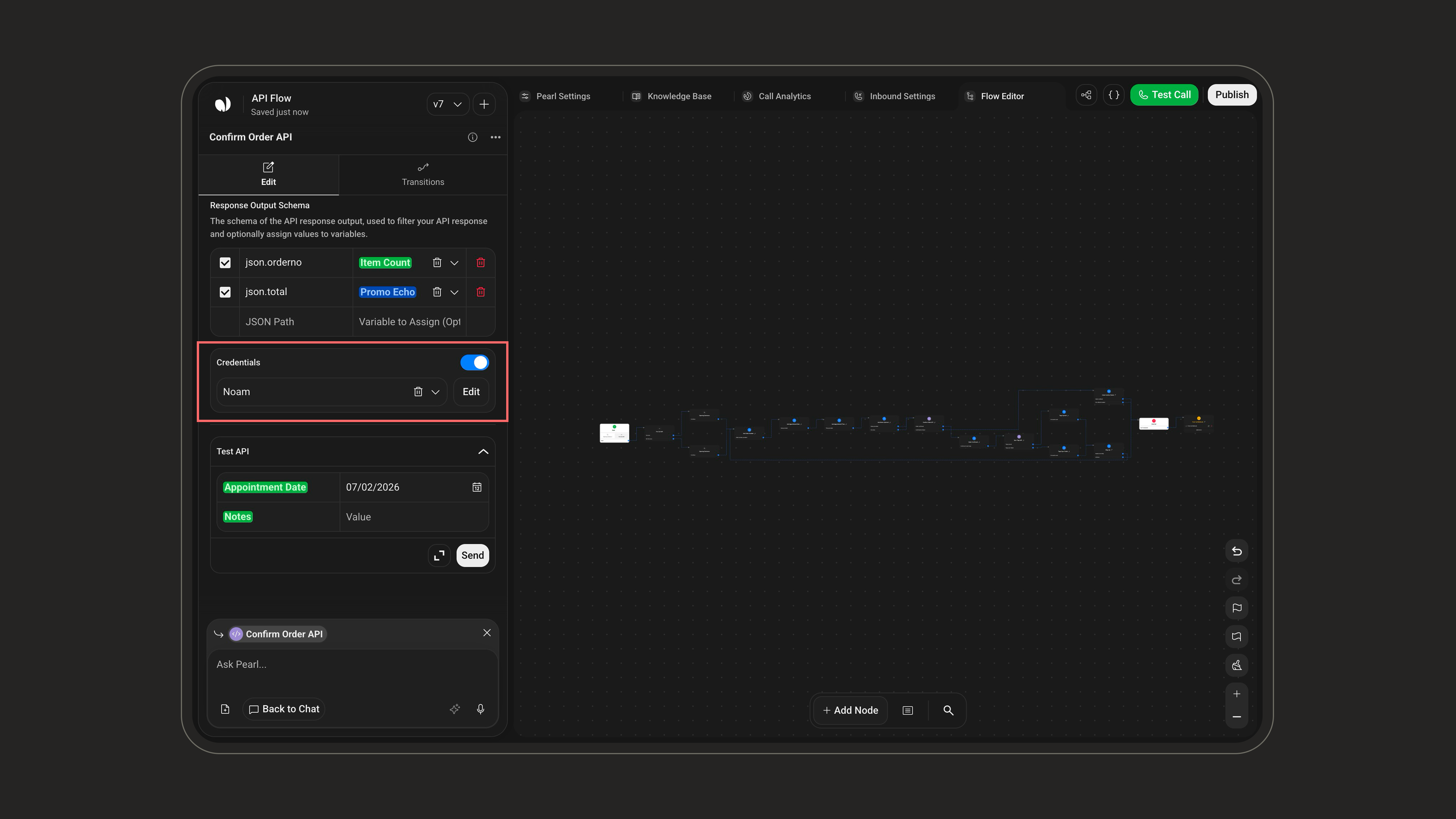The image size is (1456, 819).
Task: Collapse the Test API section
Action: [483, 452]
